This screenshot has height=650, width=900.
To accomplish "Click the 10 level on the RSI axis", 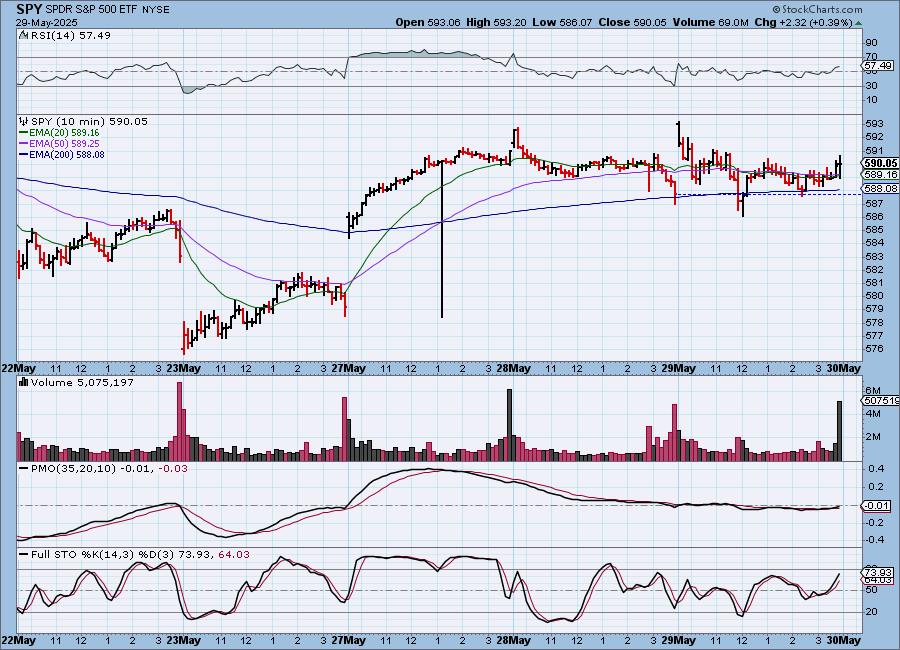I will [x=871, y=99].
